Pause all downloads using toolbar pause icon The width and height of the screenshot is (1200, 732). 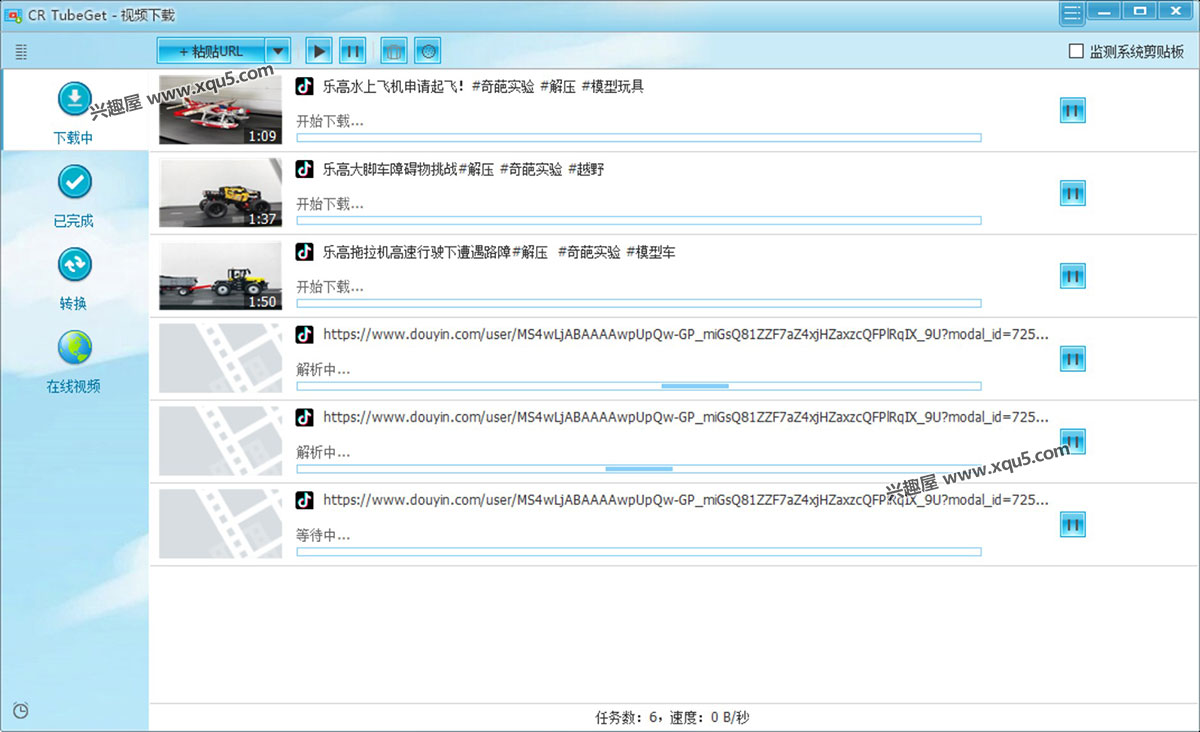click(x=352, y=51)
